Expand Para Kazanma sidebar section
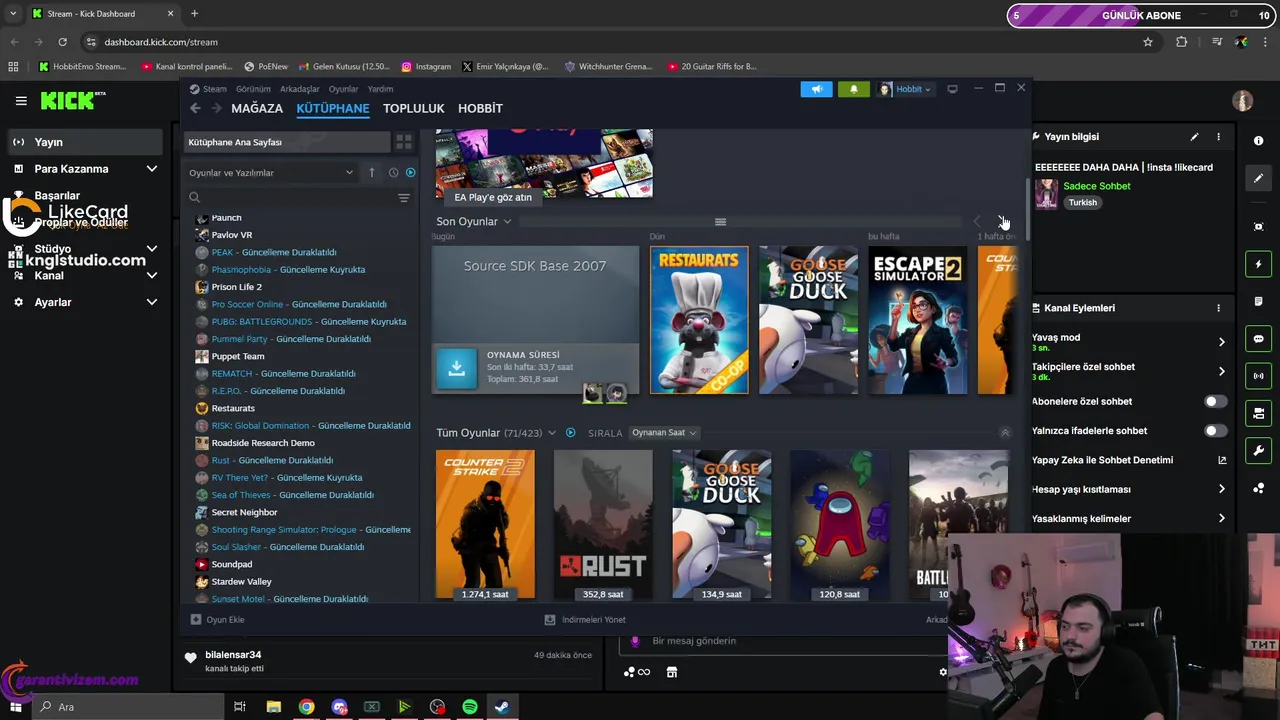Viewport: 1280px width, 720px height. [152, 169]
